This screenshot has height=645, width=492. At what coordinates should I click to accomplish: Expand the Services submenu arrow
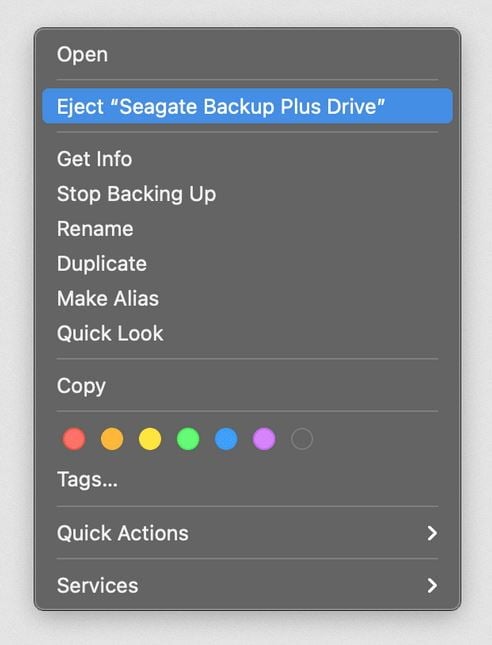432,585
